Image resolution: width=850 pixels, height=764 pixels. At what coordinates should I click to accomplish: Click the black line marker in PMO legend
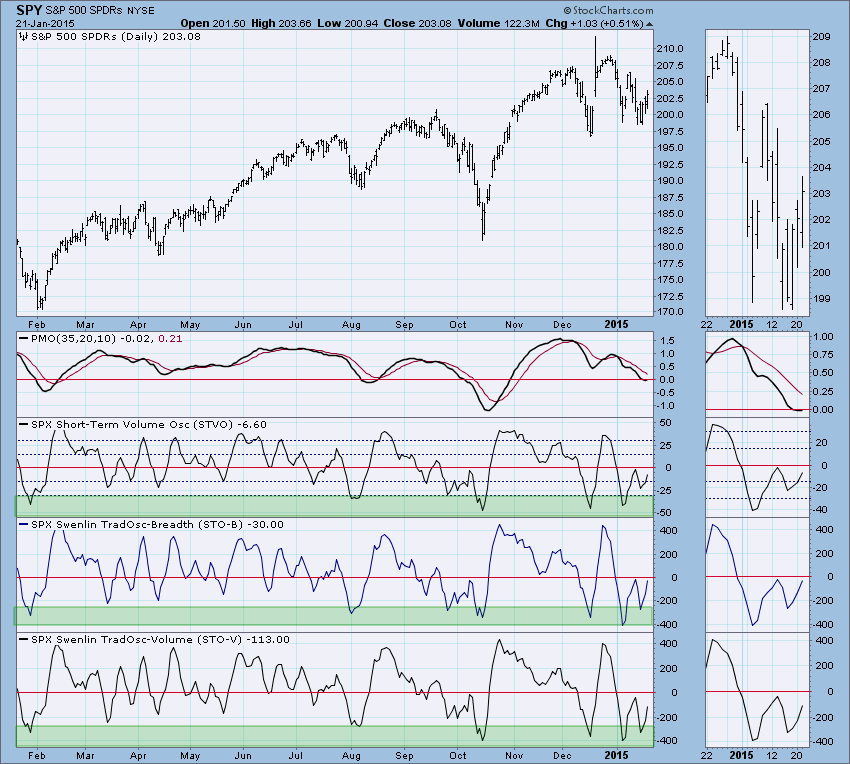tap(23, 338)
